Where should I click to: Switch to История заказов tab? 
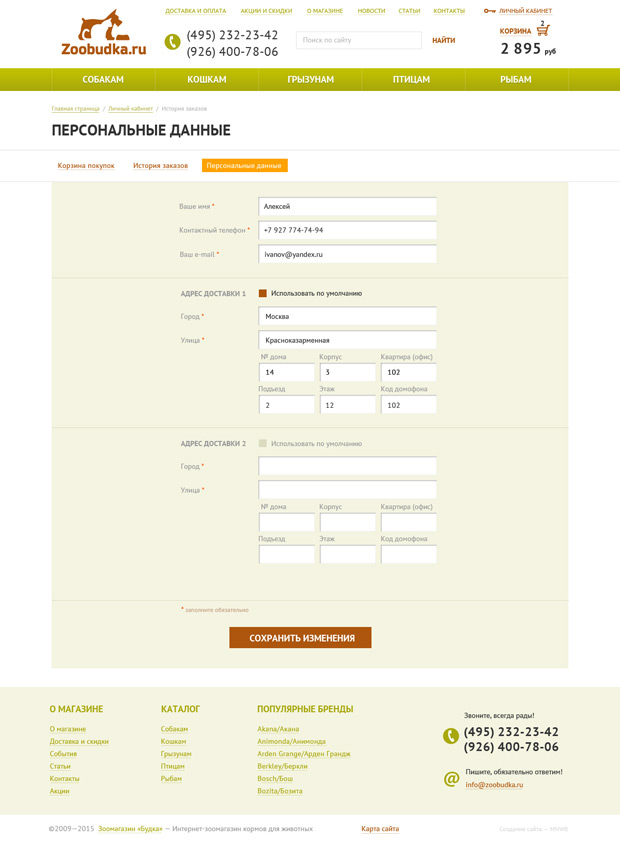(x=160, y=166)
